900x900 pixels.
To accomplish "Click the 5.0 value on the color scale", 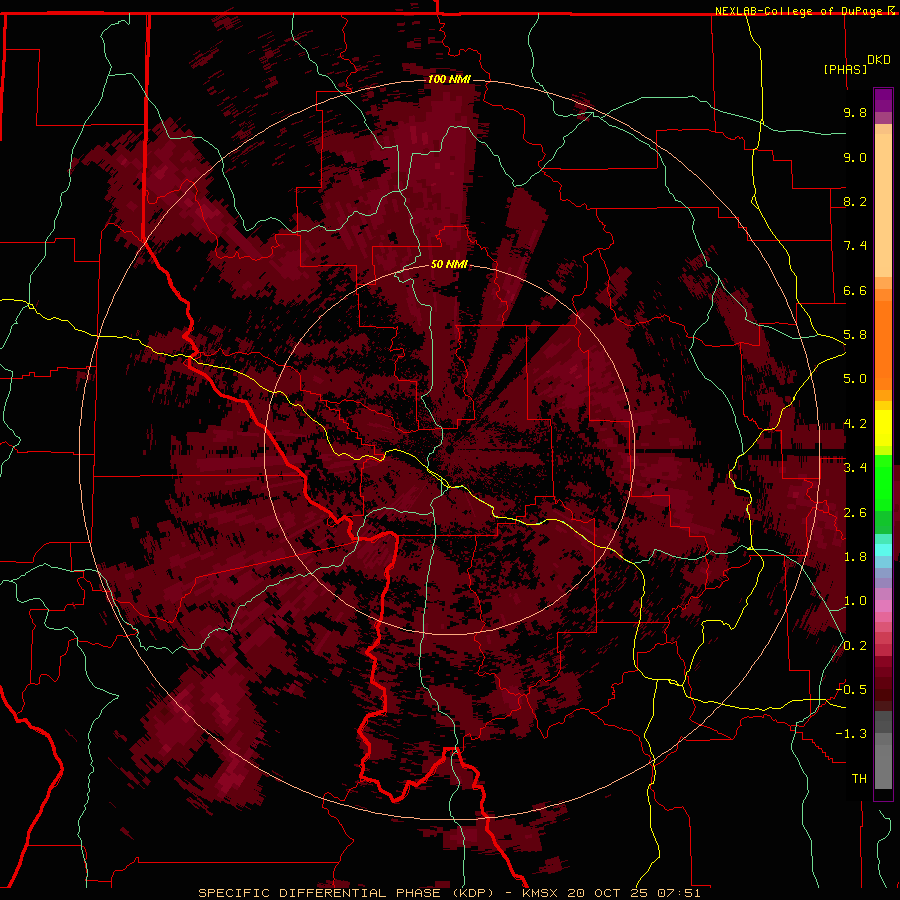I will 855,379.
